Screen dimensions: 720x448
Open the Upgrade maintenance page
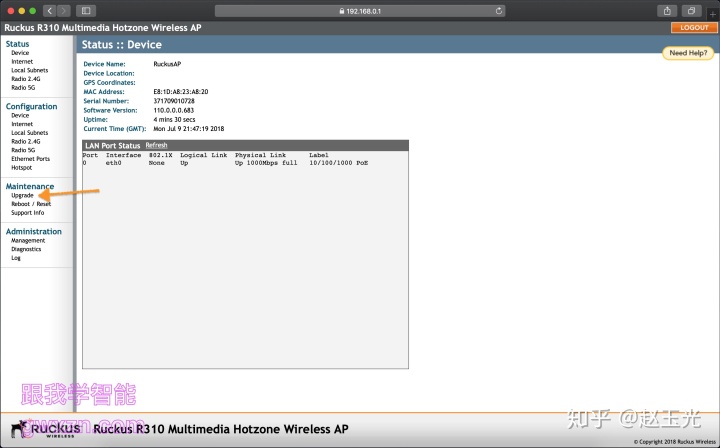tap(22, 195)
